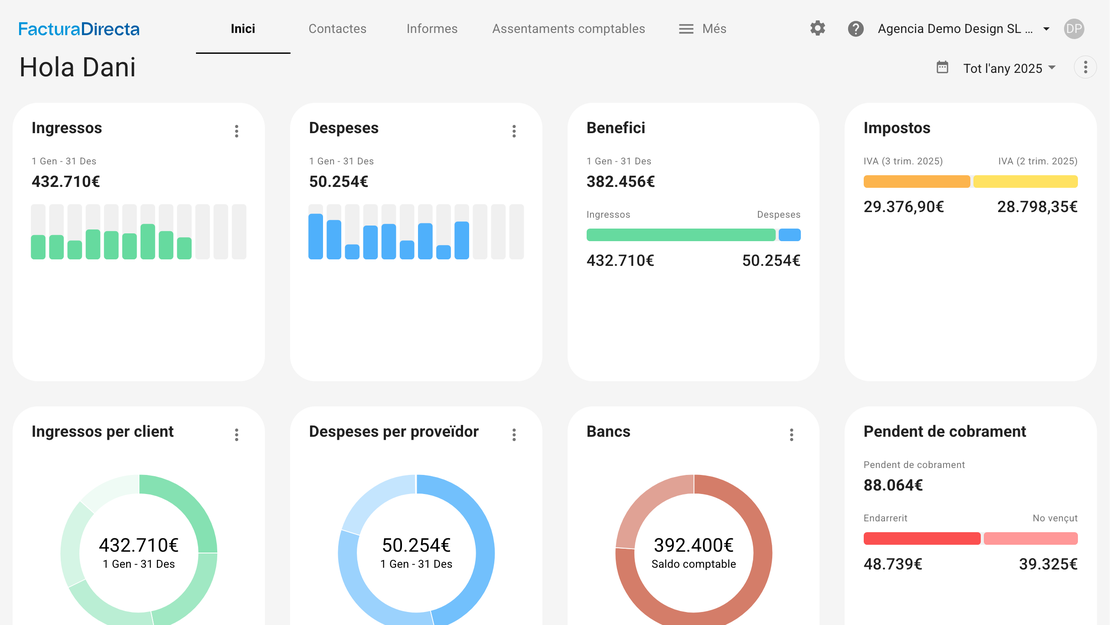Open the Assentaments comptables tab

[x=568, y=29]
